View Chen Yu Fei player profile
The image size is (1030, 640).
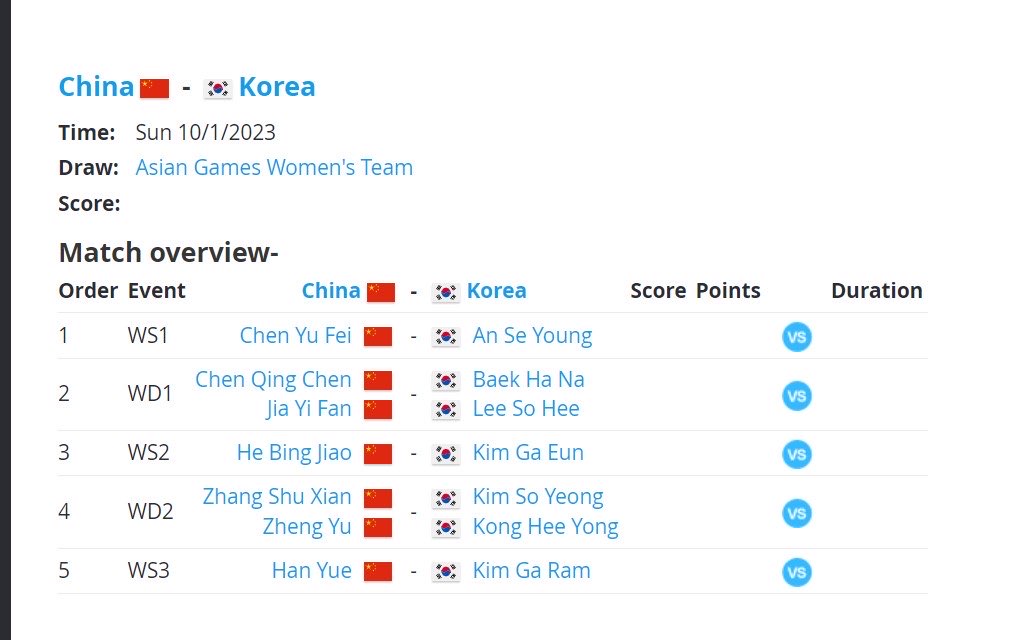pyautogui.click(x=296, y=335)
